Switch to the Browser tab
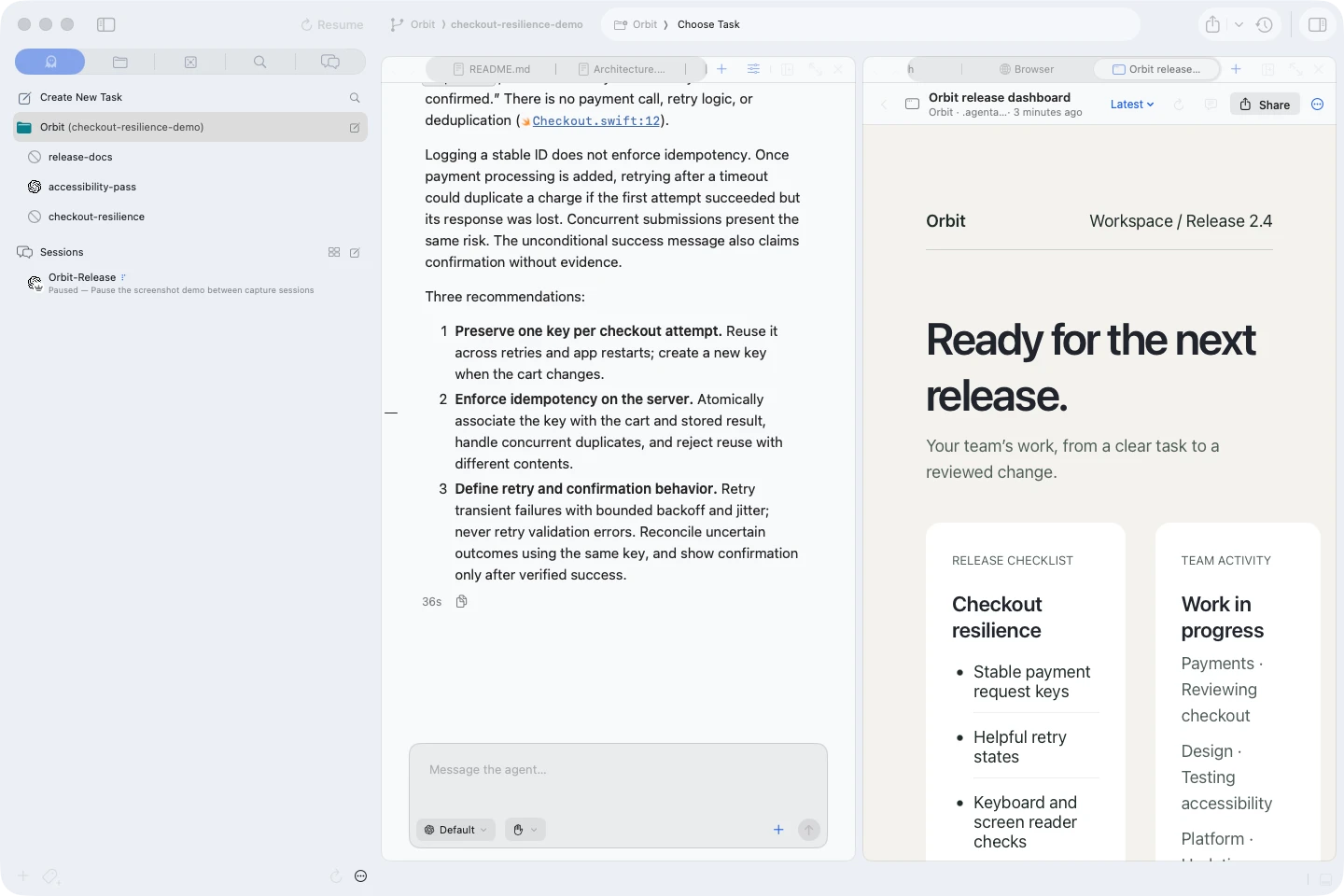The height and width of the screenshot is (896, 1344). (1027, 69)
